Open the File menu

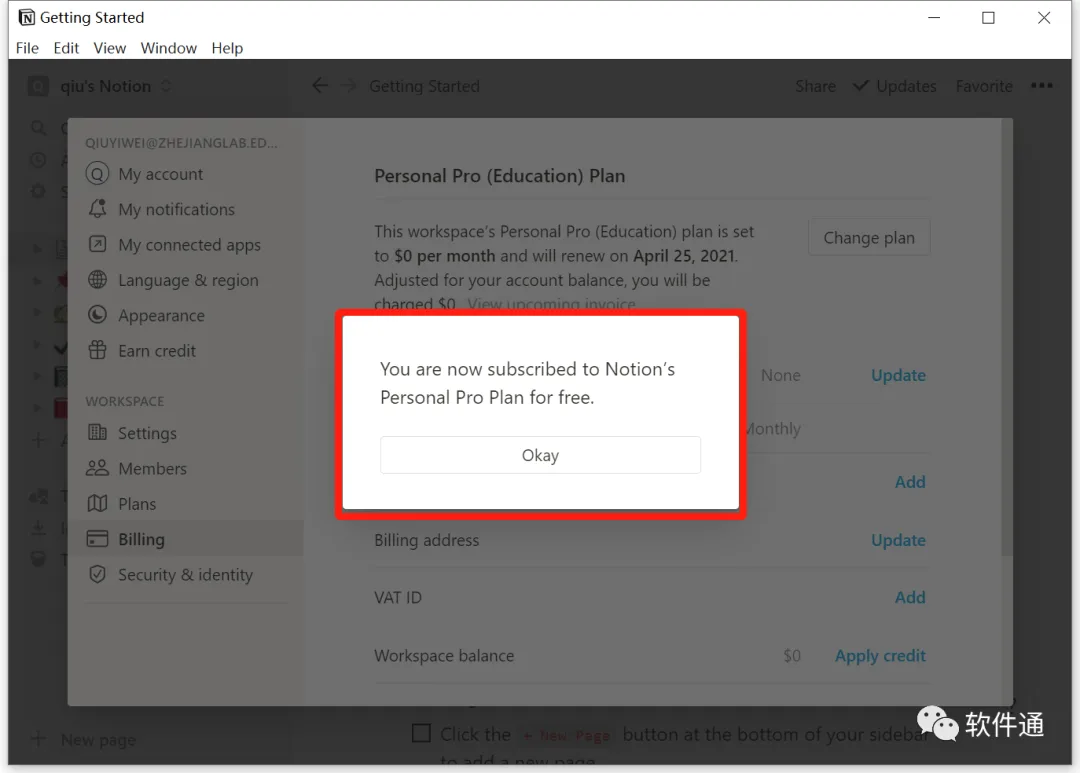[x=28, y=48]
